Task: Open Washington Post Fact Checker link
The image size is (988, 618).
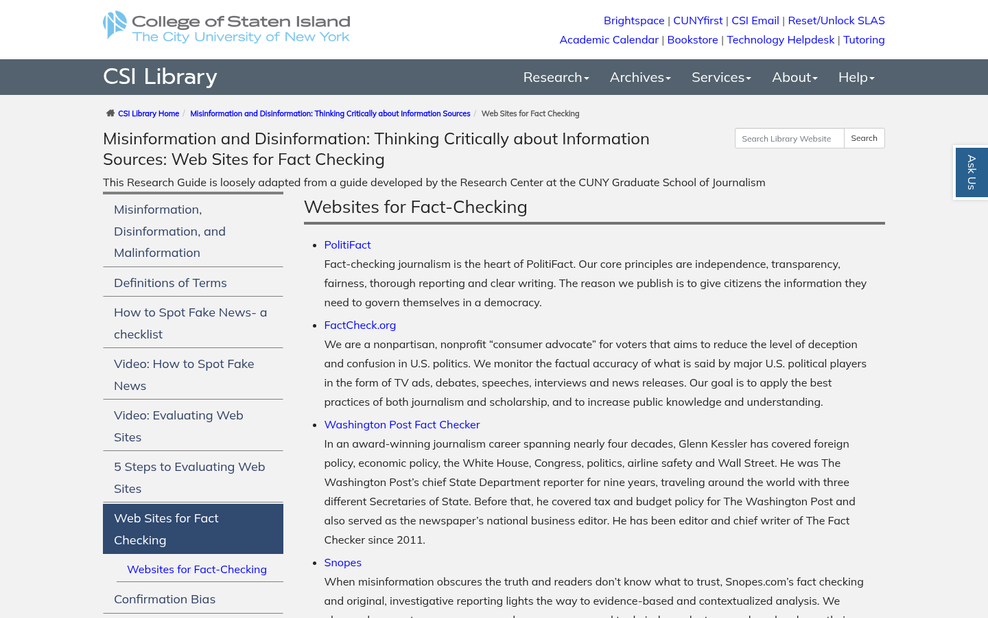Action: [402, 425]
